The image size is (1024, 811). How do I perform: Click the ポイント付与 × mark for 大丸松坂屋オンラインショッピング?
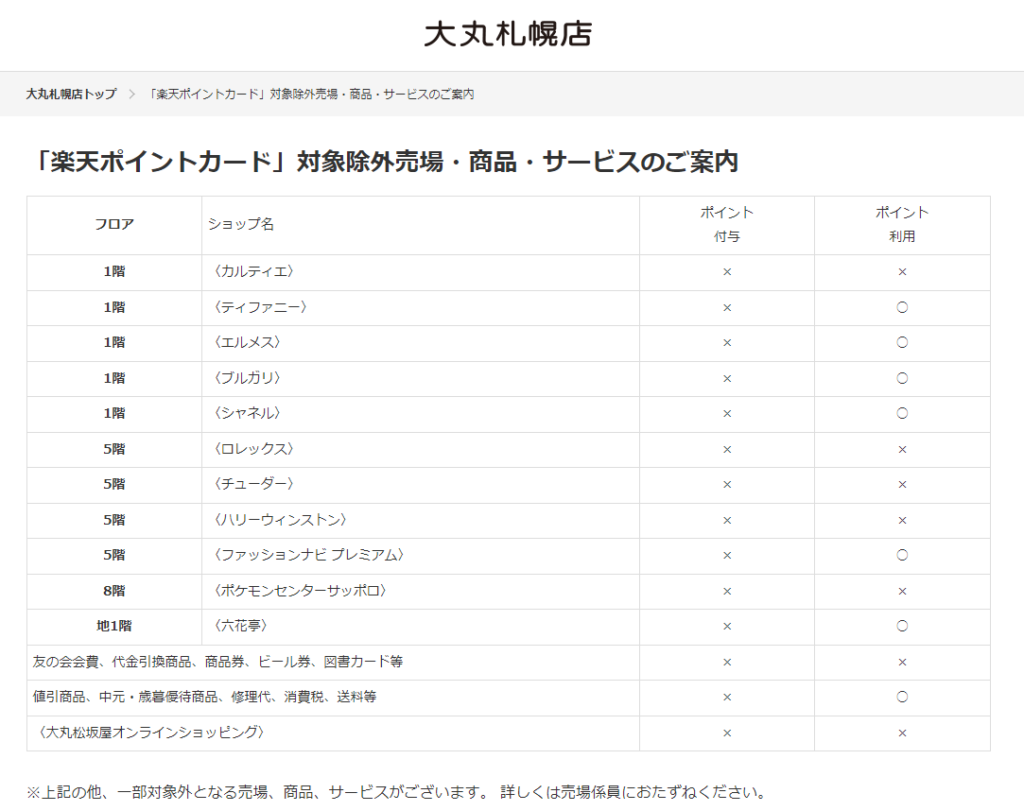(727, 733)
